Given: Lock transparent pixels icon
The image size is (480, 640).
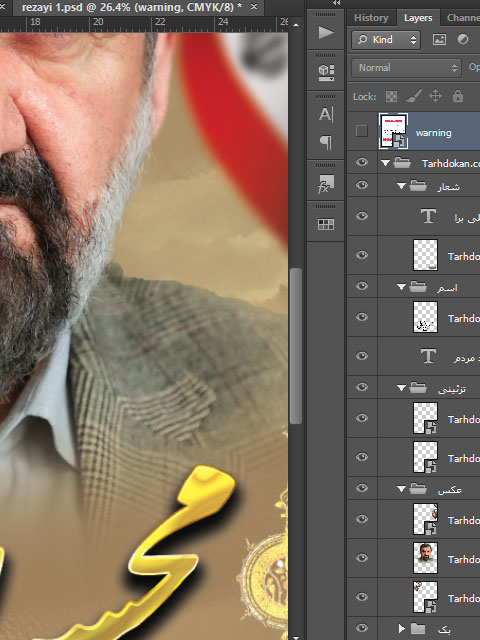Looking at the screenshot, I should (391, 97).
